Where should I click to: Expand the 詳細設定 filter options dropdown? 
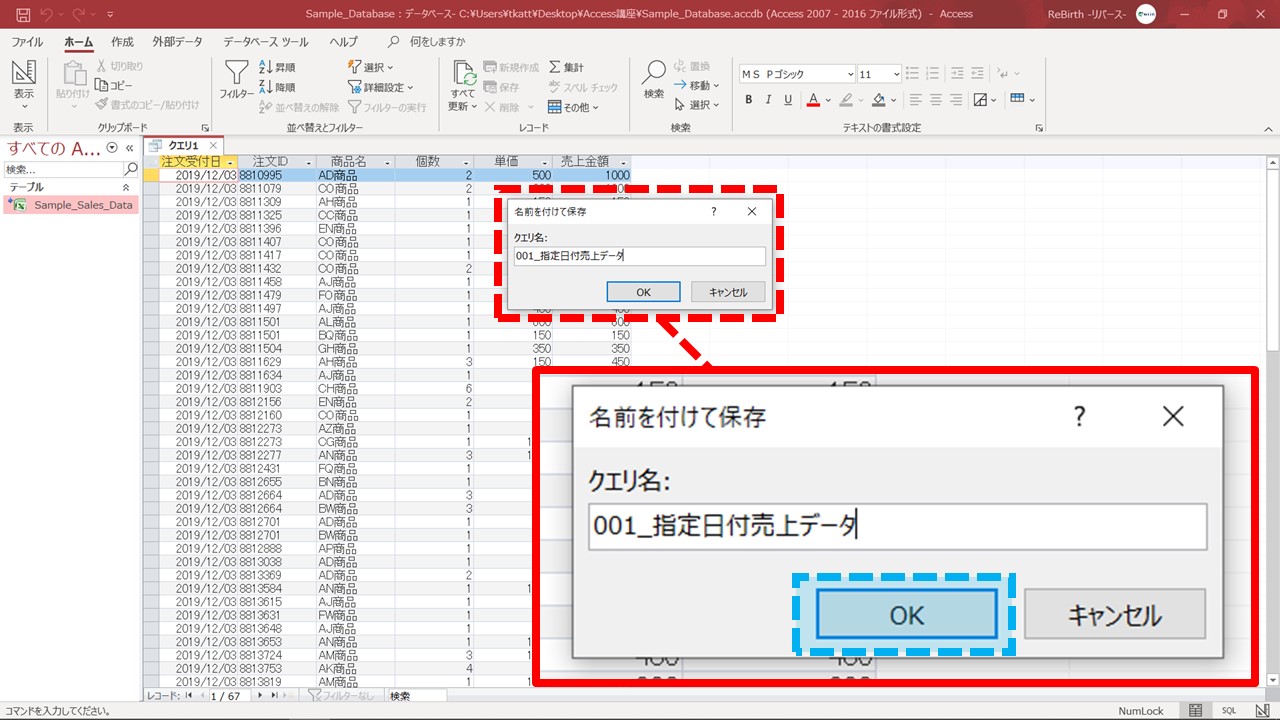pyautogui.click(x=380, y=87)
